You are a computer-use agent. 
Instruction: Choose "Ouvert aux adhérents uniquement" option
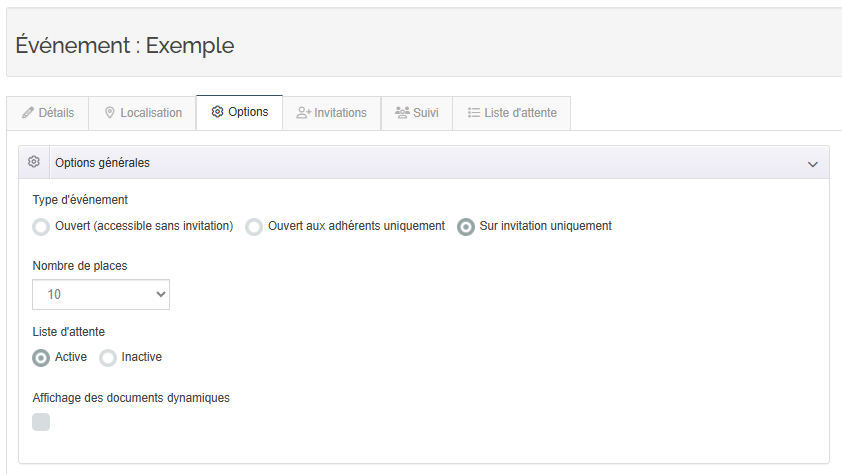click(x=254, y=227)
